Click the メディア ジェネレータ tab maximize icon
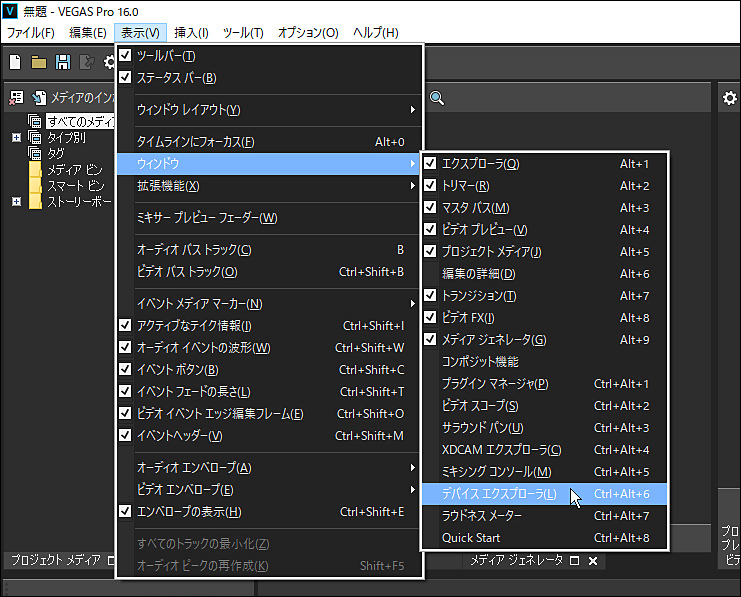 (x=574, y=561)
